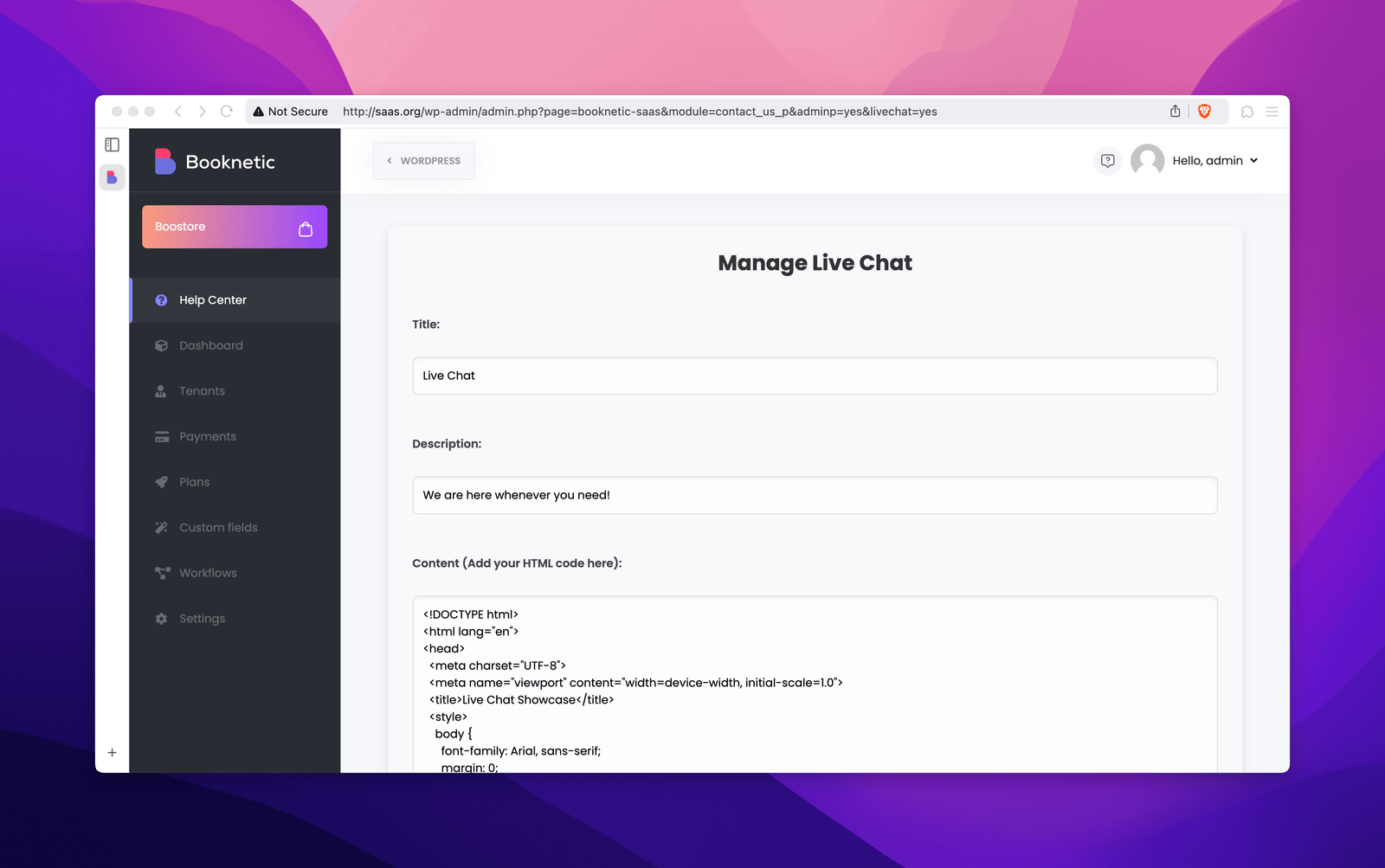Open Custom fields menu item
Image resolution: width=1385 pixels, height=868 pixels.
tap(235, 528)
